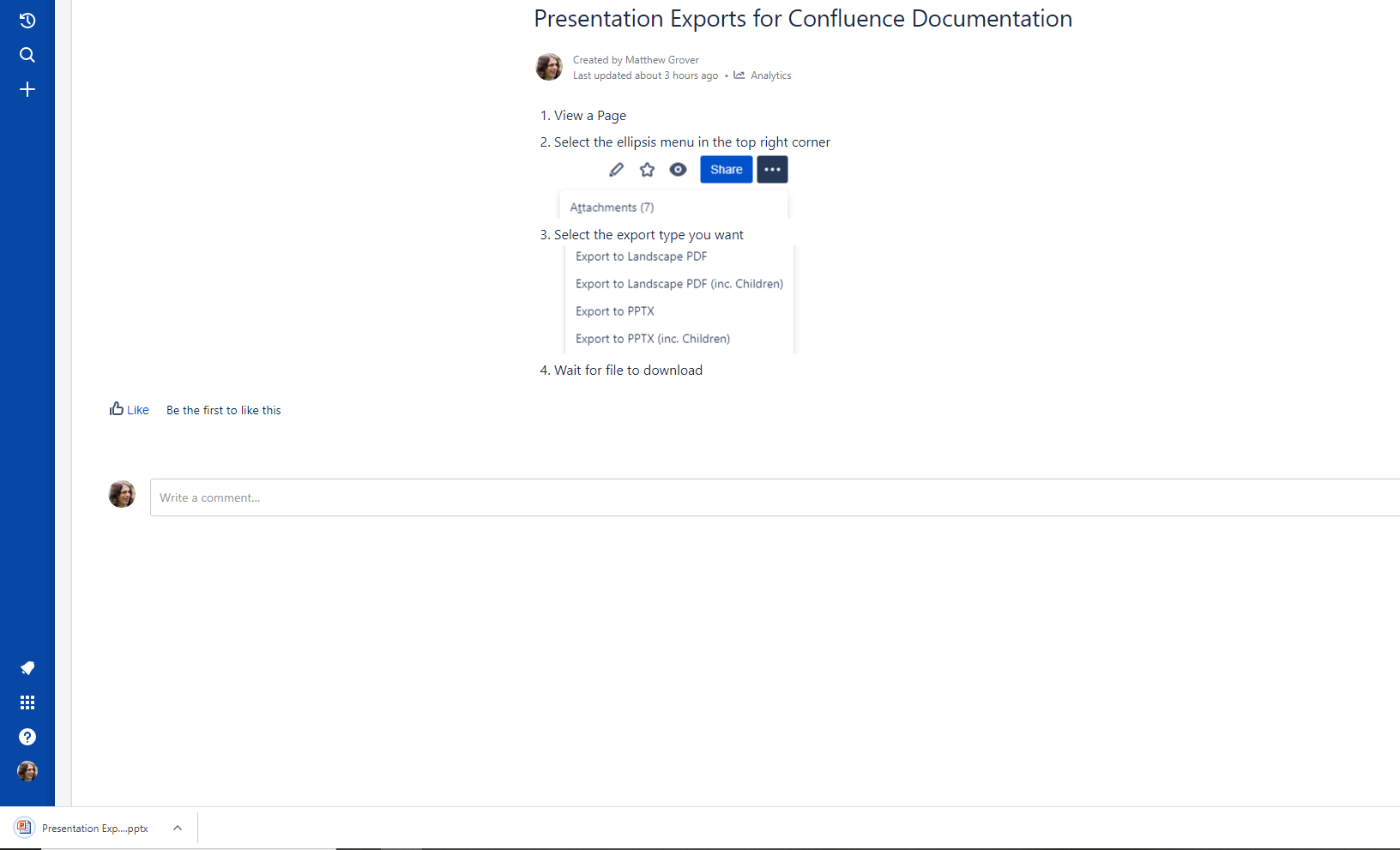Open the notifications icon in the sidebar
1400x850 pixels.
(27, 668)
